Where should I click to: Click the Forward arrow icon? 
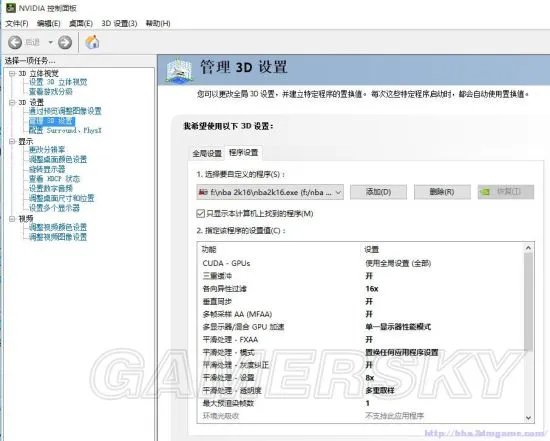[65, 42]
